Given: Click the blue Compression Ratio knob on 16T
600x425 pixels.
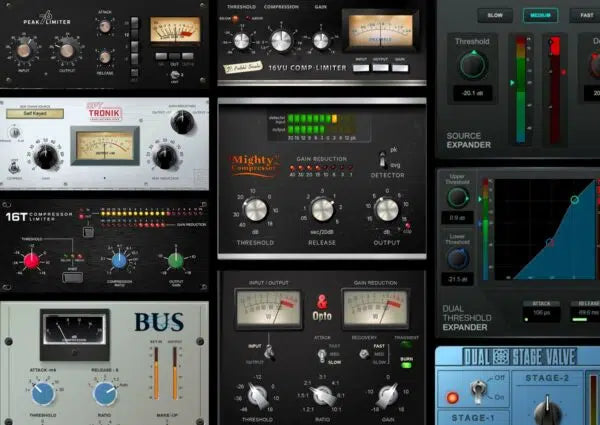Looking at the screenshot, I should 119,260.
